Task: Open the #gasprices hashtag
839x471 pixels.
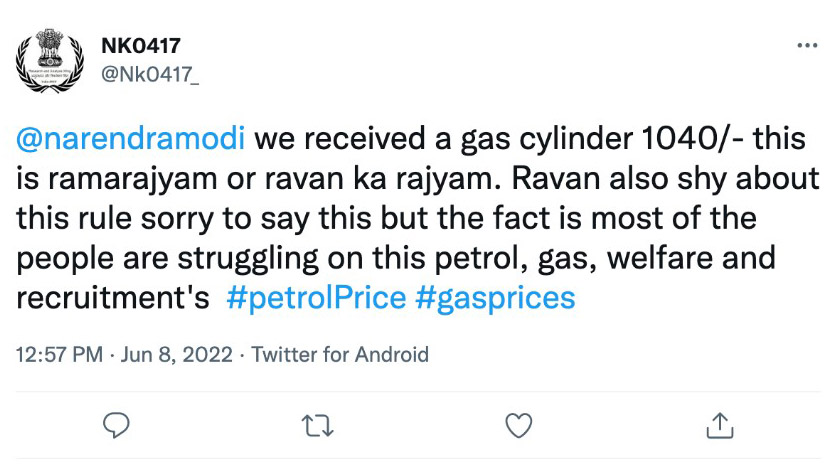Action: tap(494, 298)
